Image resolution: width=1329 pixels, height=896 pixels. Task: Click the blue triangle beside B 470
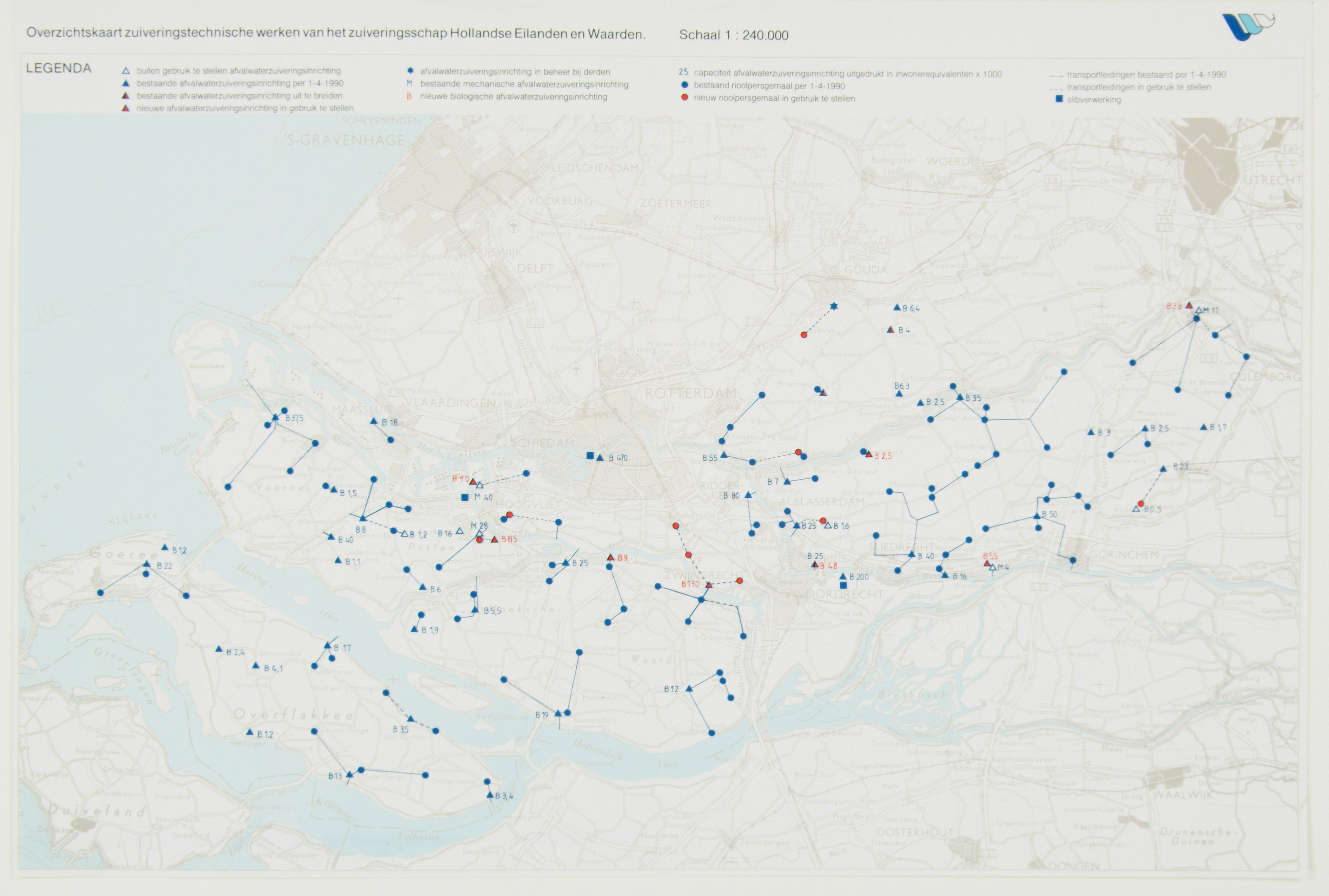(x=600, y=458)
